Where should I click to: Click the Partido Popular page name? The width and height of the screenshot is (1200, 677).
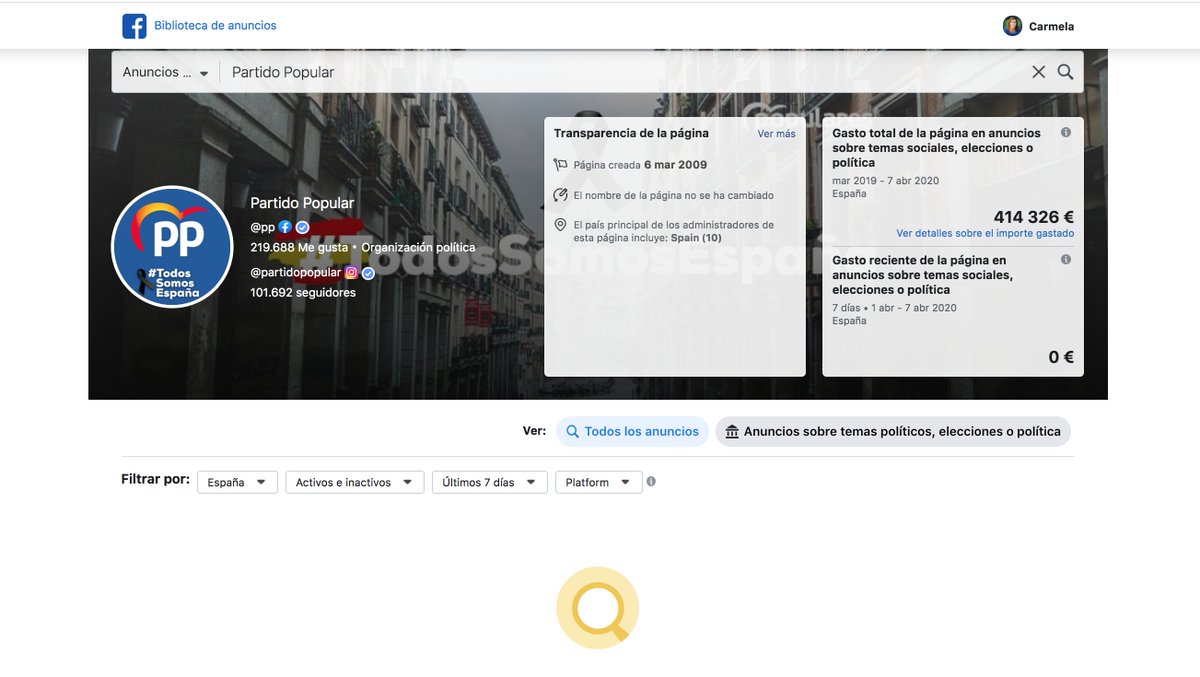coord(302,203)
